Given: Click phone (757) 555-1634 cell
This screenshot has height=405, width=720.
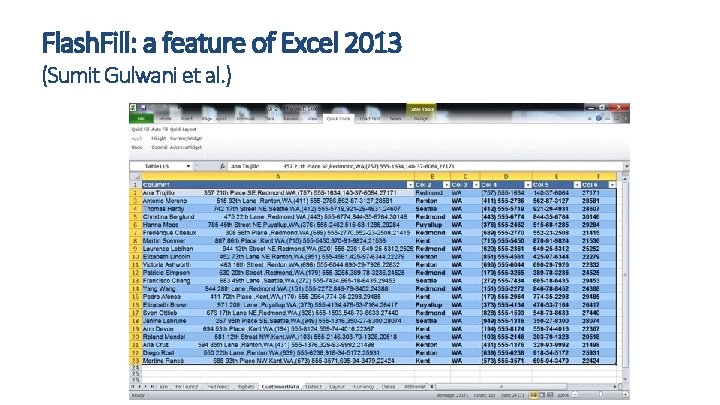Looking at the screenshot, I should [506, 193].
